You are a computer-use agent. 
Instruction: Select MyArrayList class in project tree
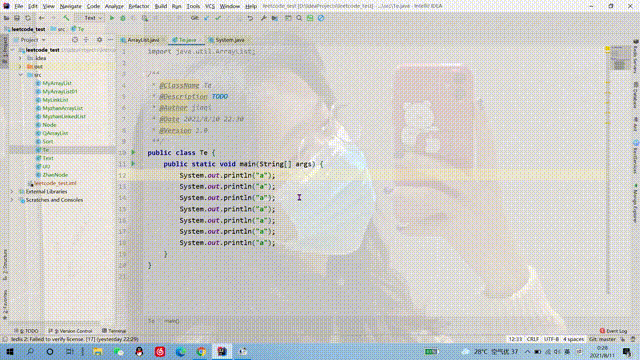click(x=57, y=83)
